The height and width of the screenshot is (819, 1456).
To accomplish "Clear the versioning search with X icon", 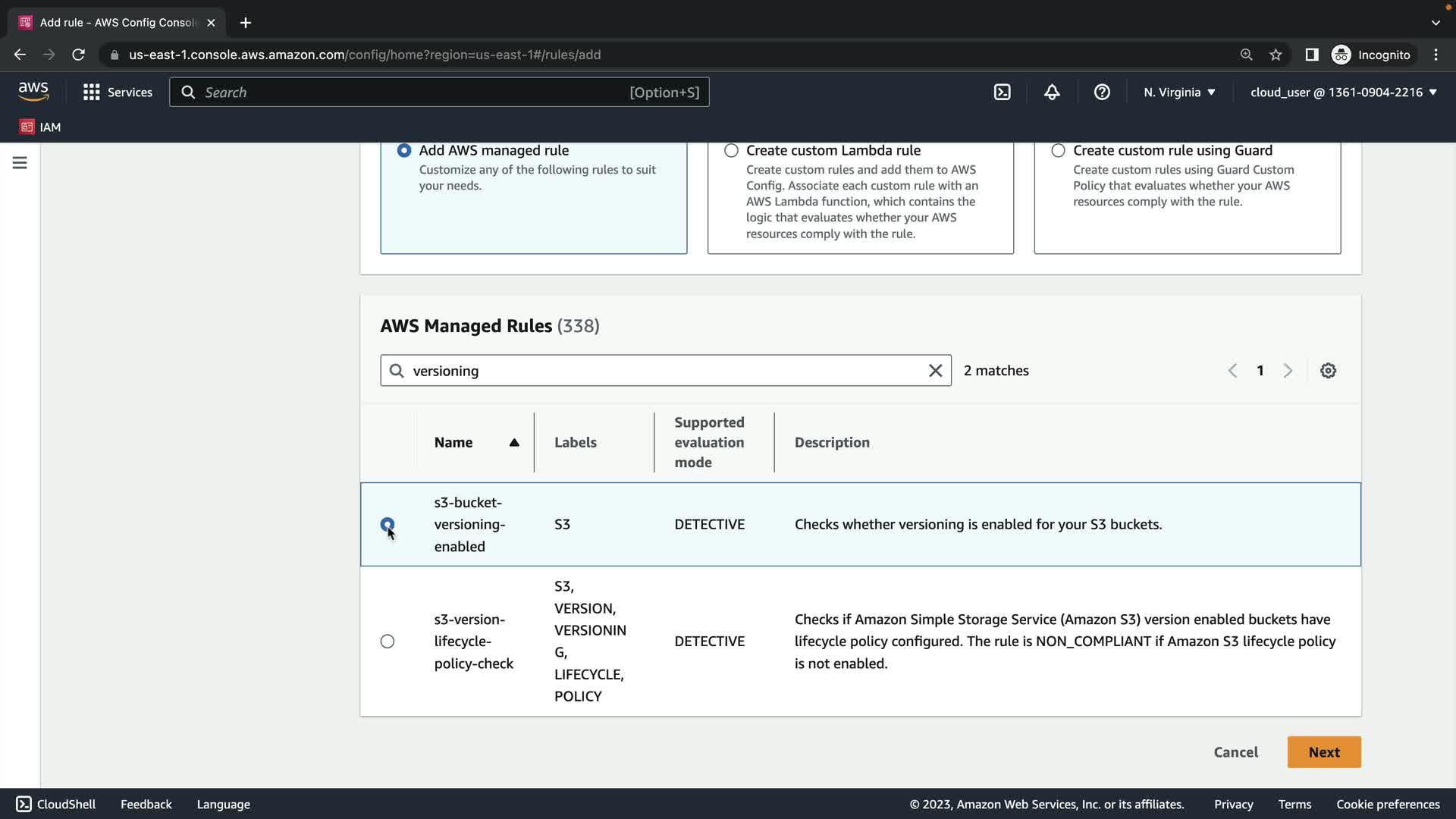I will point(935,371).
